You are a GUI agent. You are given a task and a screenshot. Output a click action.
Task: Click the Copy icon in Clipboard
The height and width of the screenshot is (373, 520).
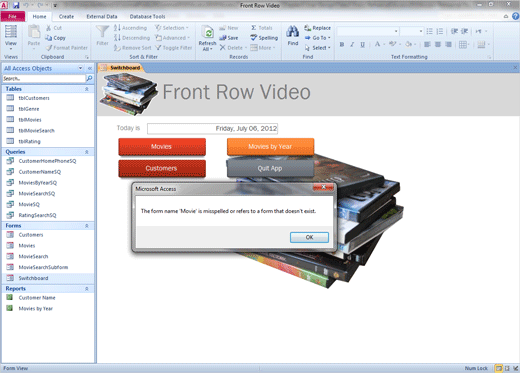(x=49, y=38)
